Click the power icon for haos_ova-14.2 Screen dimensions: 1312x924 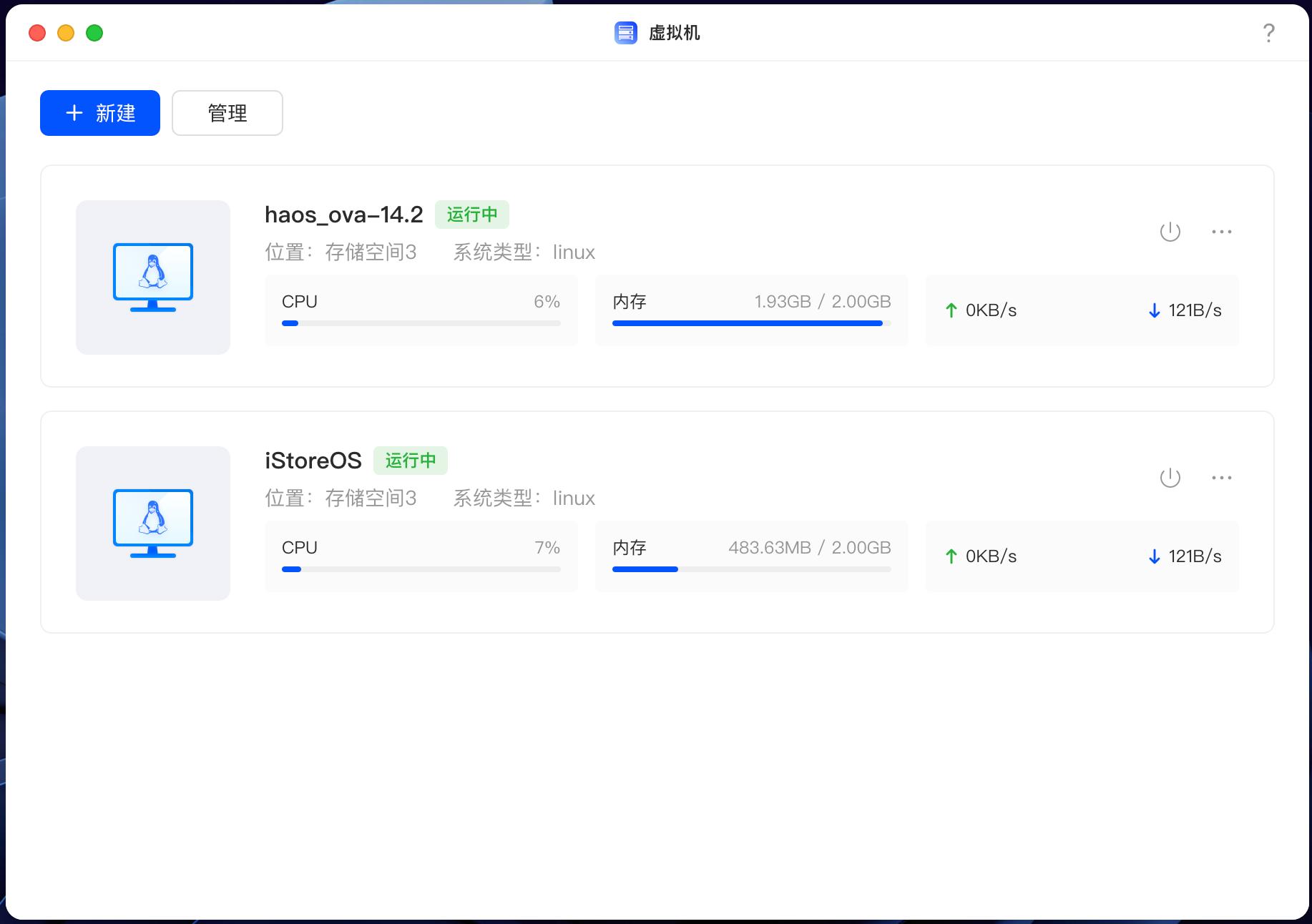point(1170,232)
